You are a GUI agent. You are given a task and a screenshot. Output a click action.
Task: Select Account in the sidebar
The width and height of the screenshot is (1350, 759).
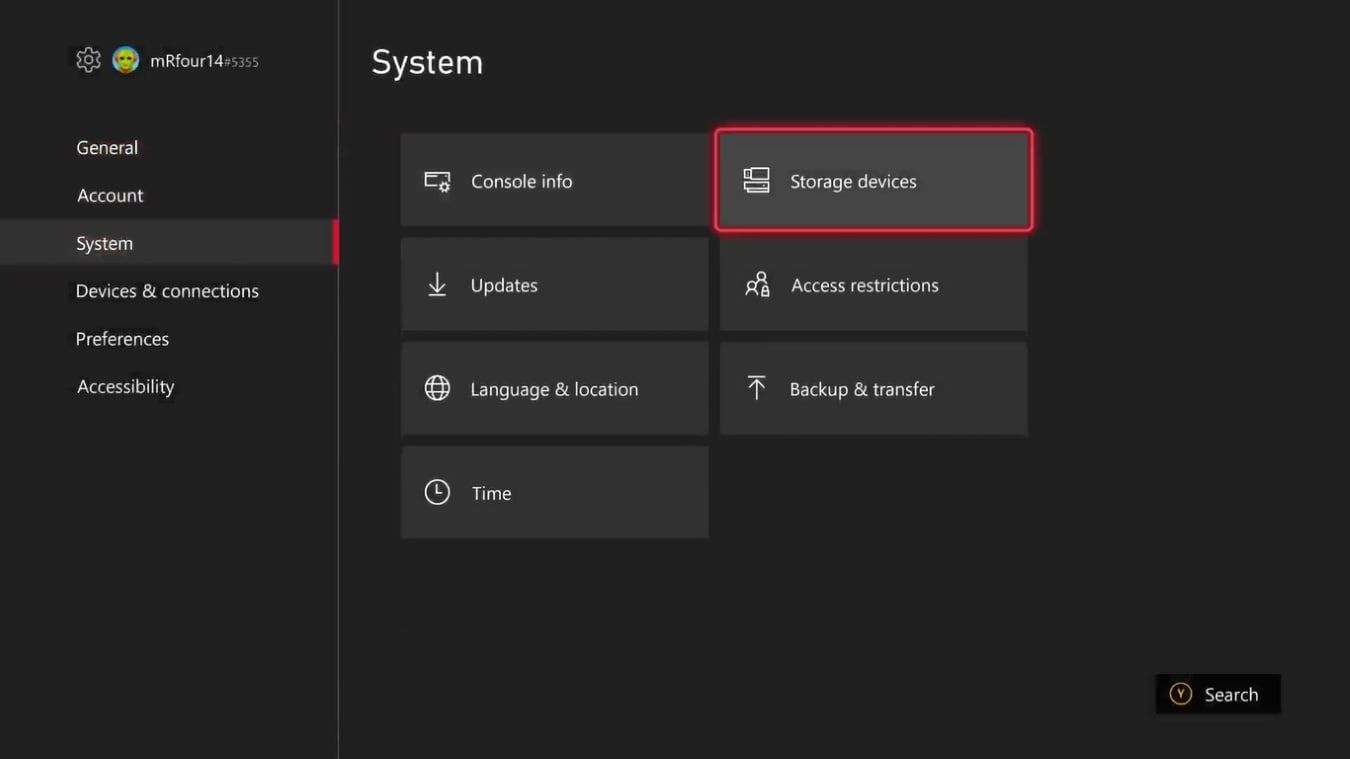(110, 196)
